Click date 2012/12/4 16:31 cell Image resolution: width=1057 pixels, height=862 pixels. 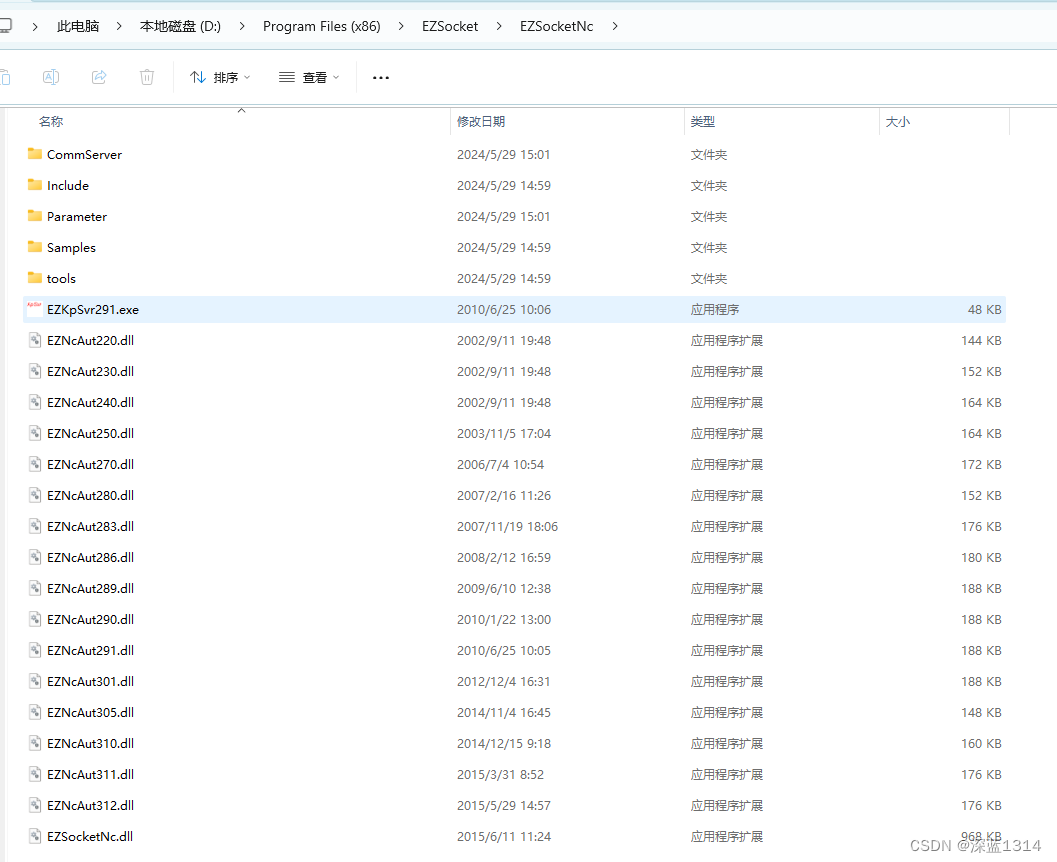coord(504,681)
